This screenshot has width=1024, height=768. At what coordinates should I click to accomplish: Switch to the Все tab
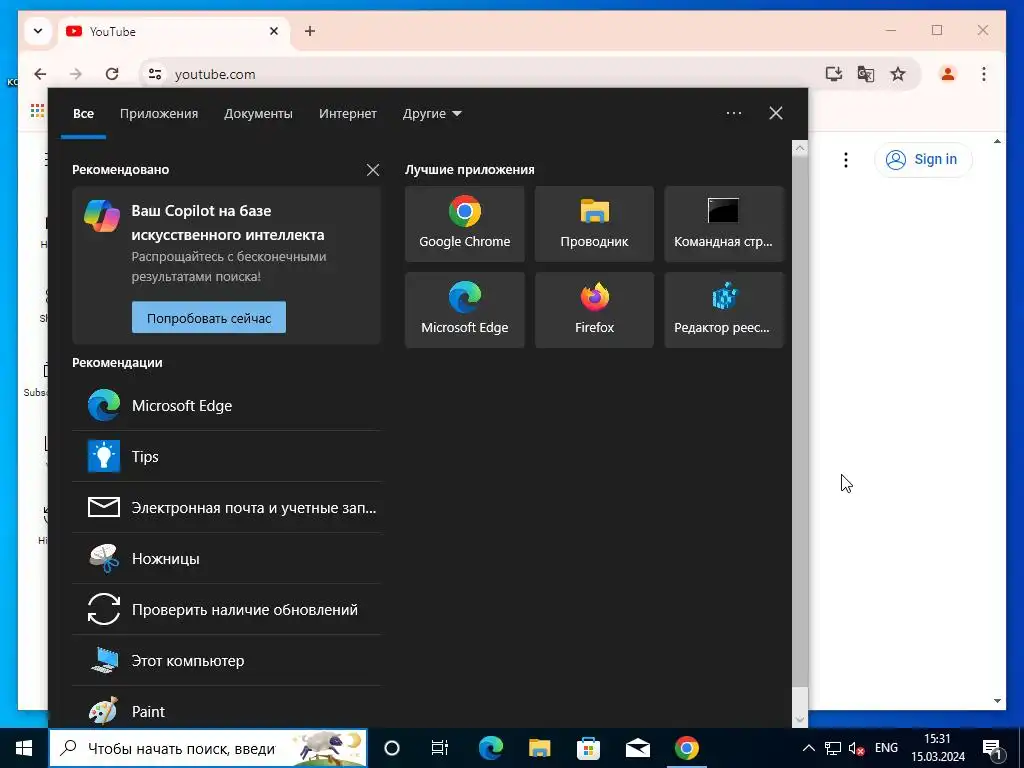tap(84, 114)
